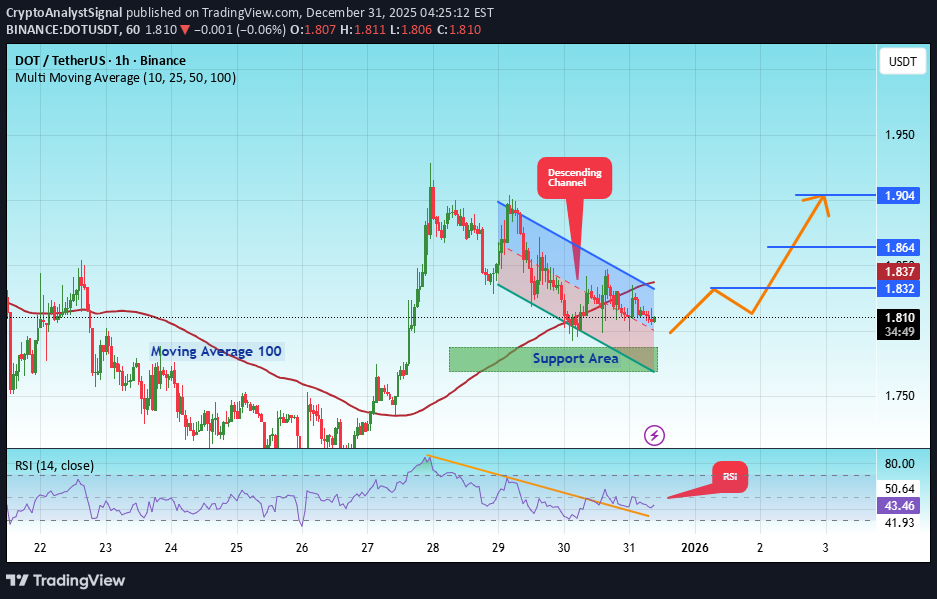Click the TradingView logo in the corner
937x599 pixels.
[x=66, y=581]
